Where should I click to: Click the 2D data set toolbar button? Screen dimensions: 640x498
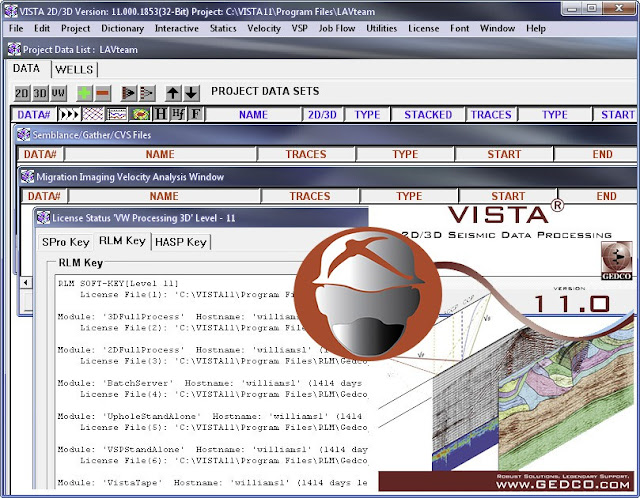pyautogui.click(x=21, y=93)
